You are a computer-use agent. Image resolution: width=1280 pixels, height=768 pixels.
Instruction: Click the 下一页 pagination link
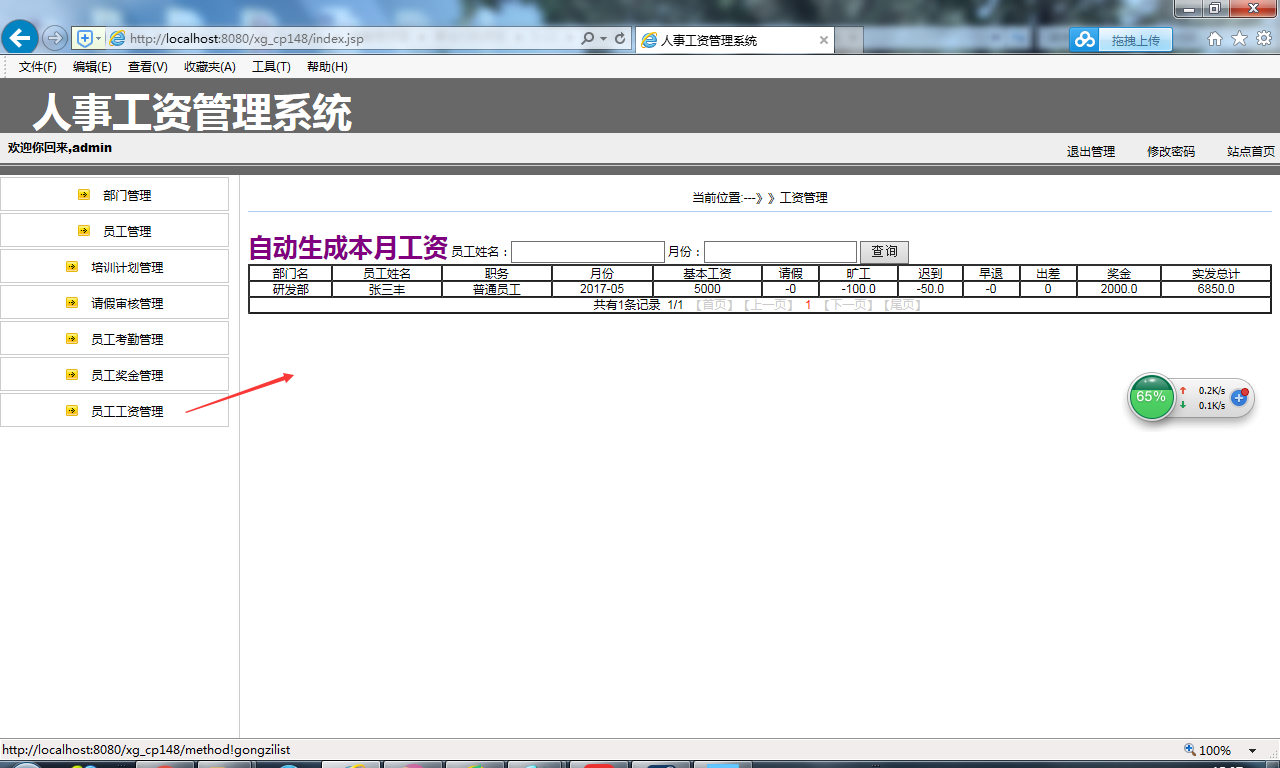click(850, 305)
